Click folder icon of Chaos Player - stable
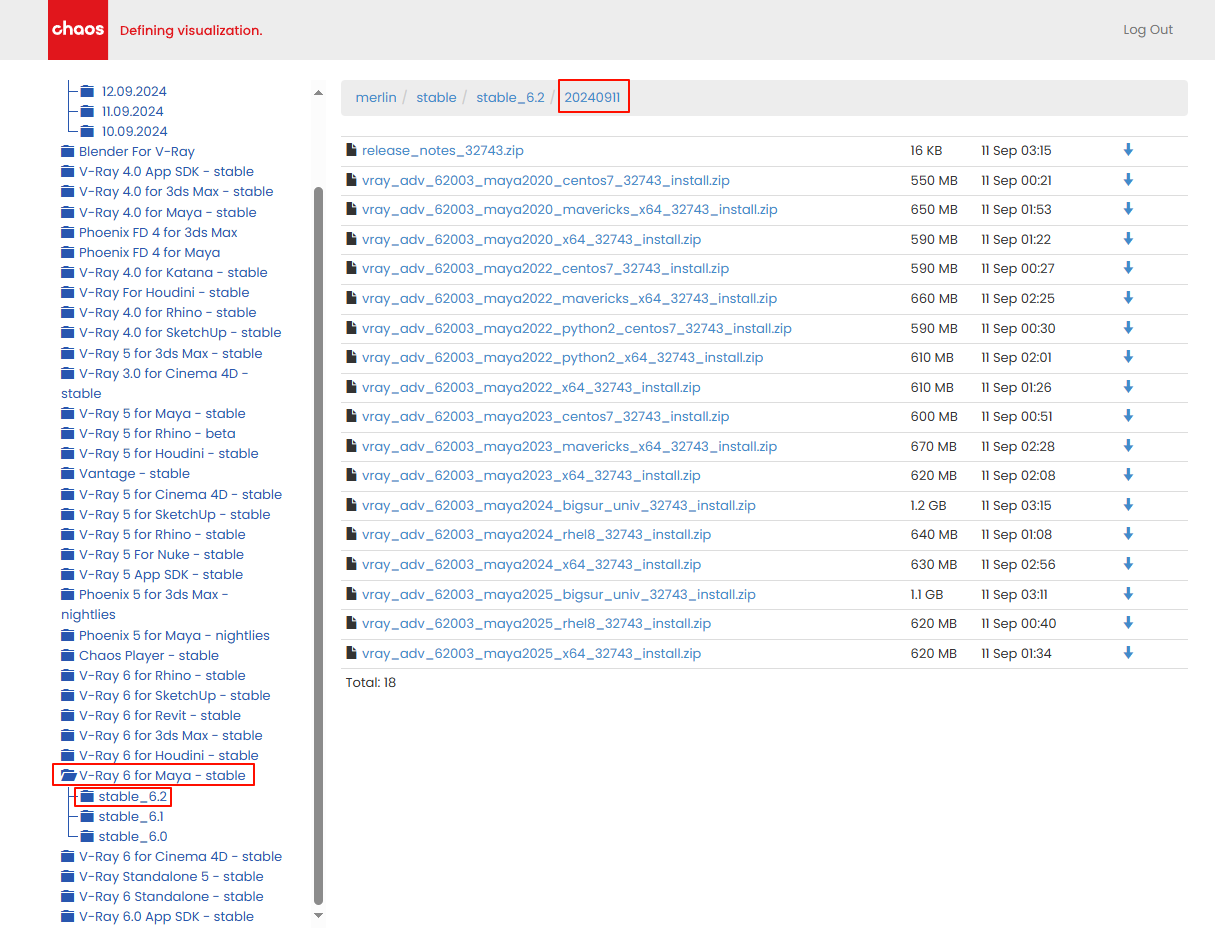1215x928 pixels. click(68, 656)
